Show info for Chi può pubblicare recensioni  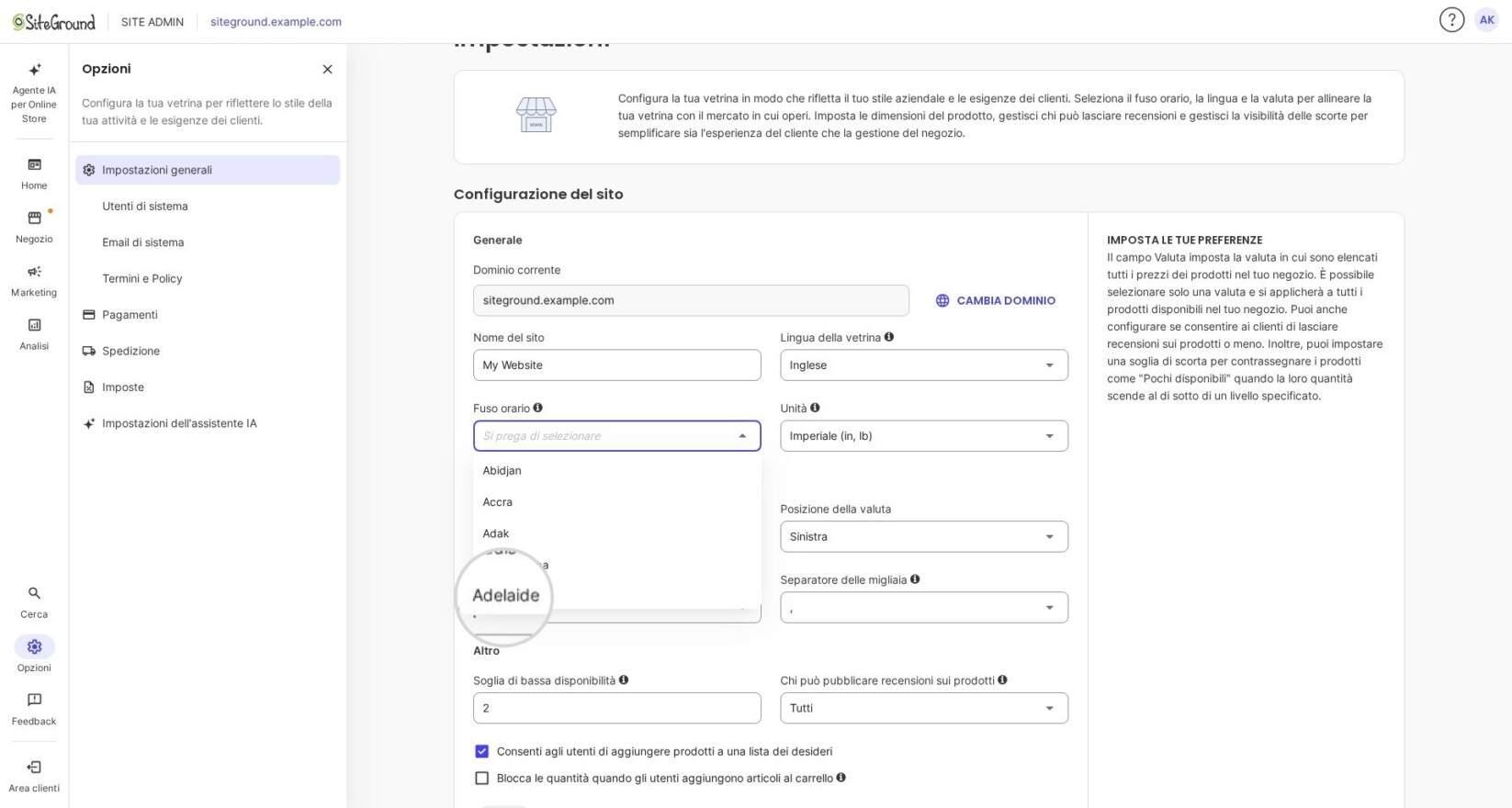pos(1002,680)
